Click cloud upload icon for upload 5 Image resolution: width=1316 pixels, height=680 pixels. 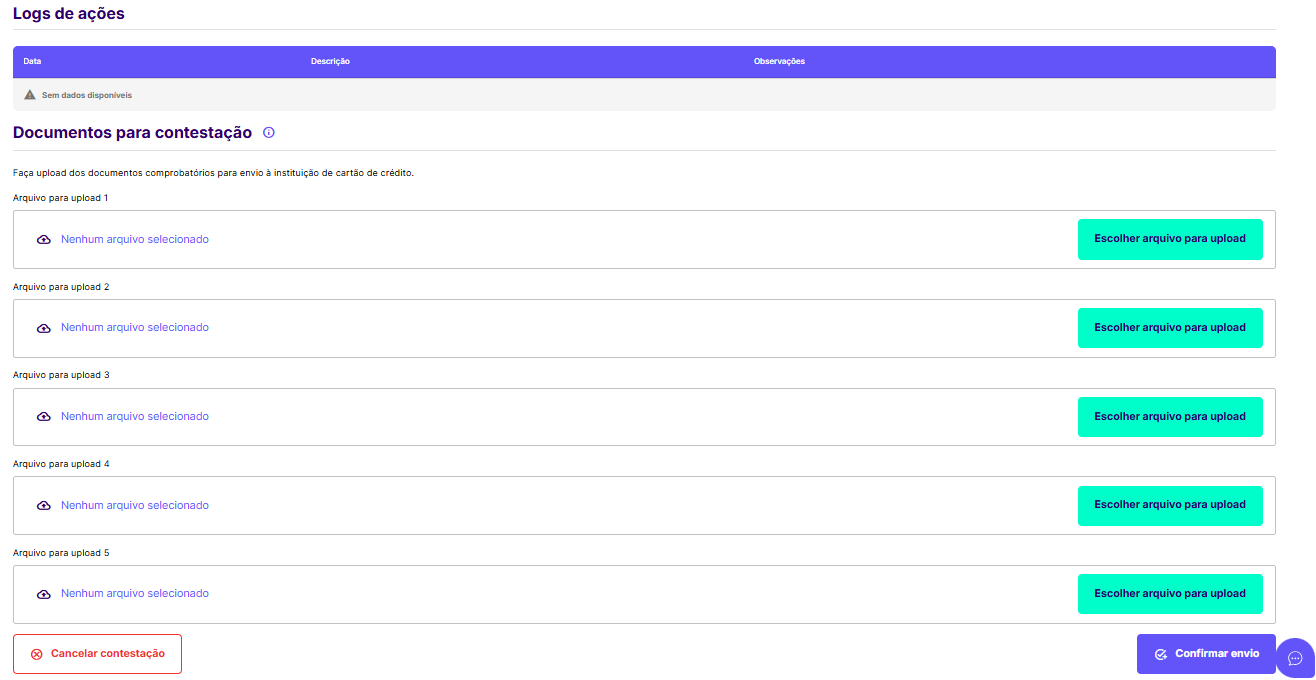click(x=44, y=594)
